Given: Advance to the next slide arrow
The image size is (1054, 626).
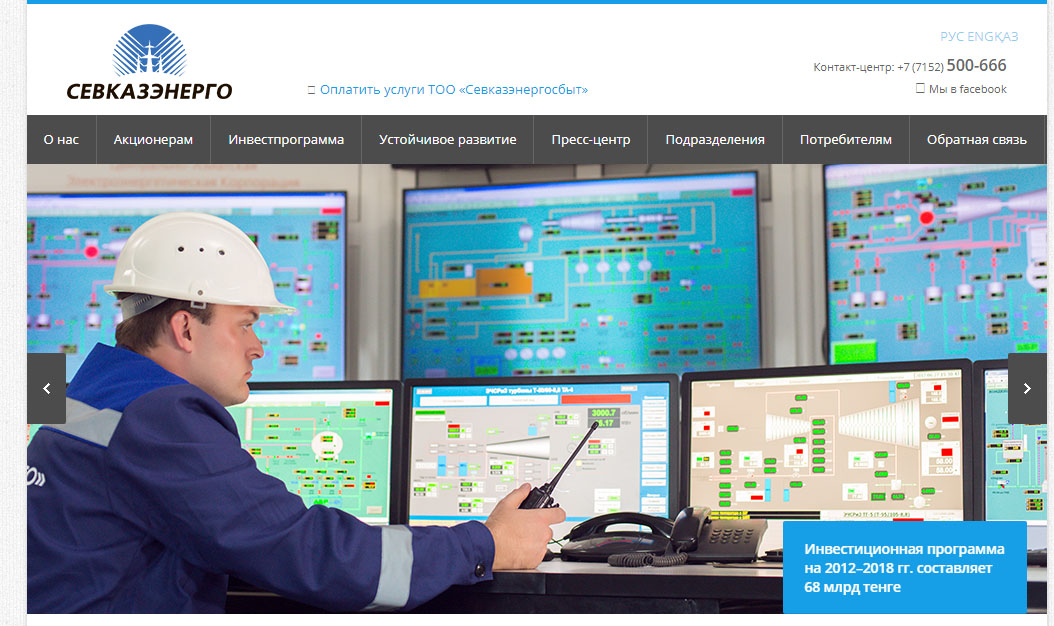Looking at the screenshot, I should coord(1026,388).
